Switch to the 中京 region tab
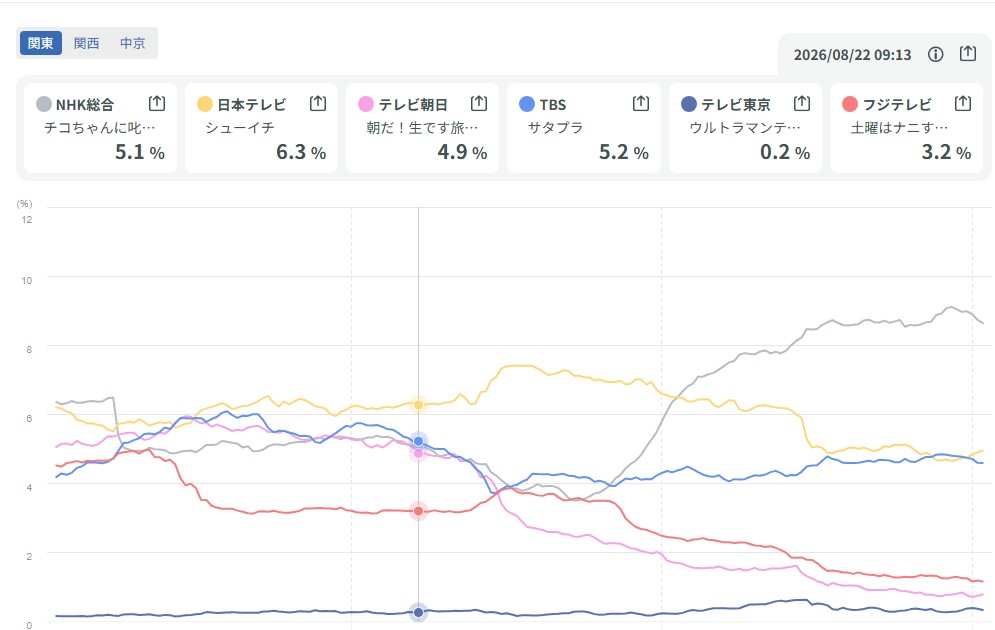Screen dimensions: 995x630 (x=133, y=43)
